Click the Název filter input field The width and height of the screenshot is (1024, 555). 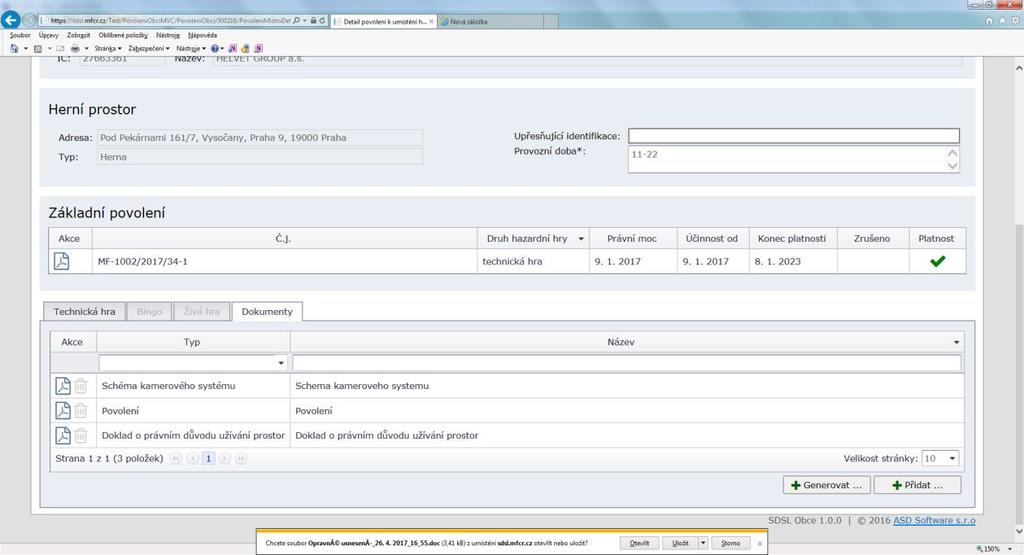[626, 363]
